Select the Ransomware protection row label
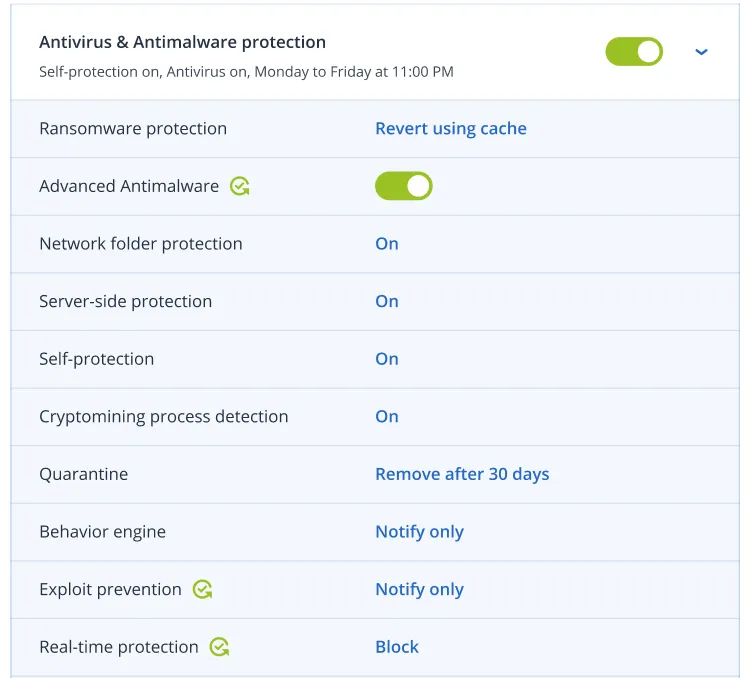Screen dimensions: 752x678 [133, 129]
